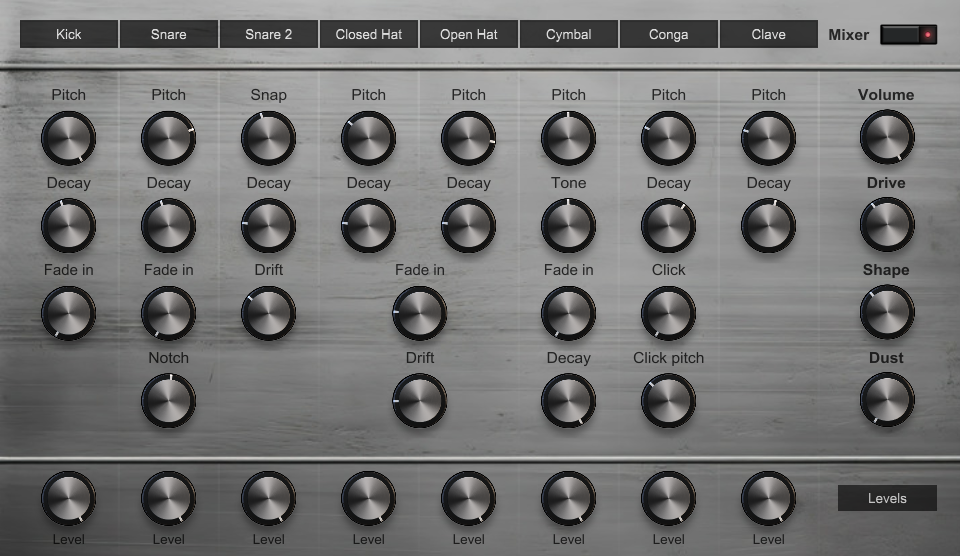Click the master Volume knob

pos(886,137)
